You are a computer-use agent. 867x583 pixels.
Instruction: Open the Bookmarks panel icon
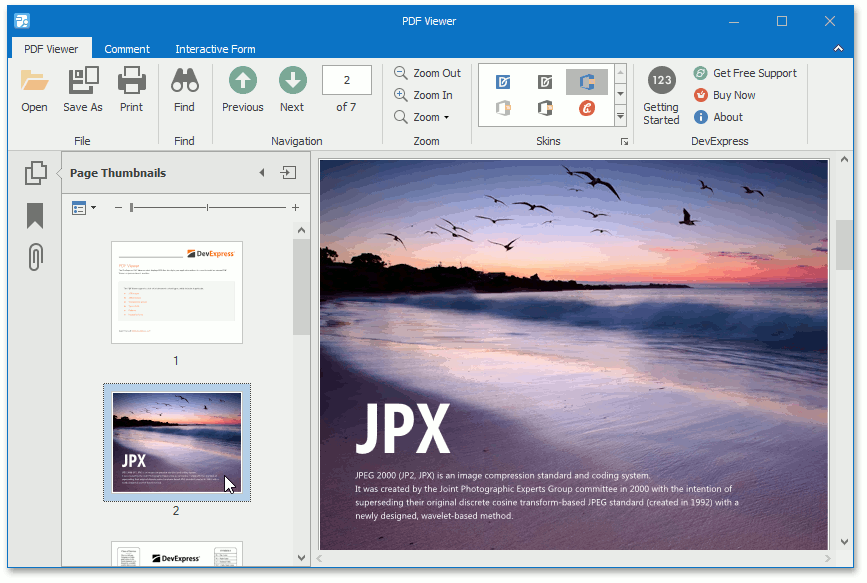tap(35, 215)
